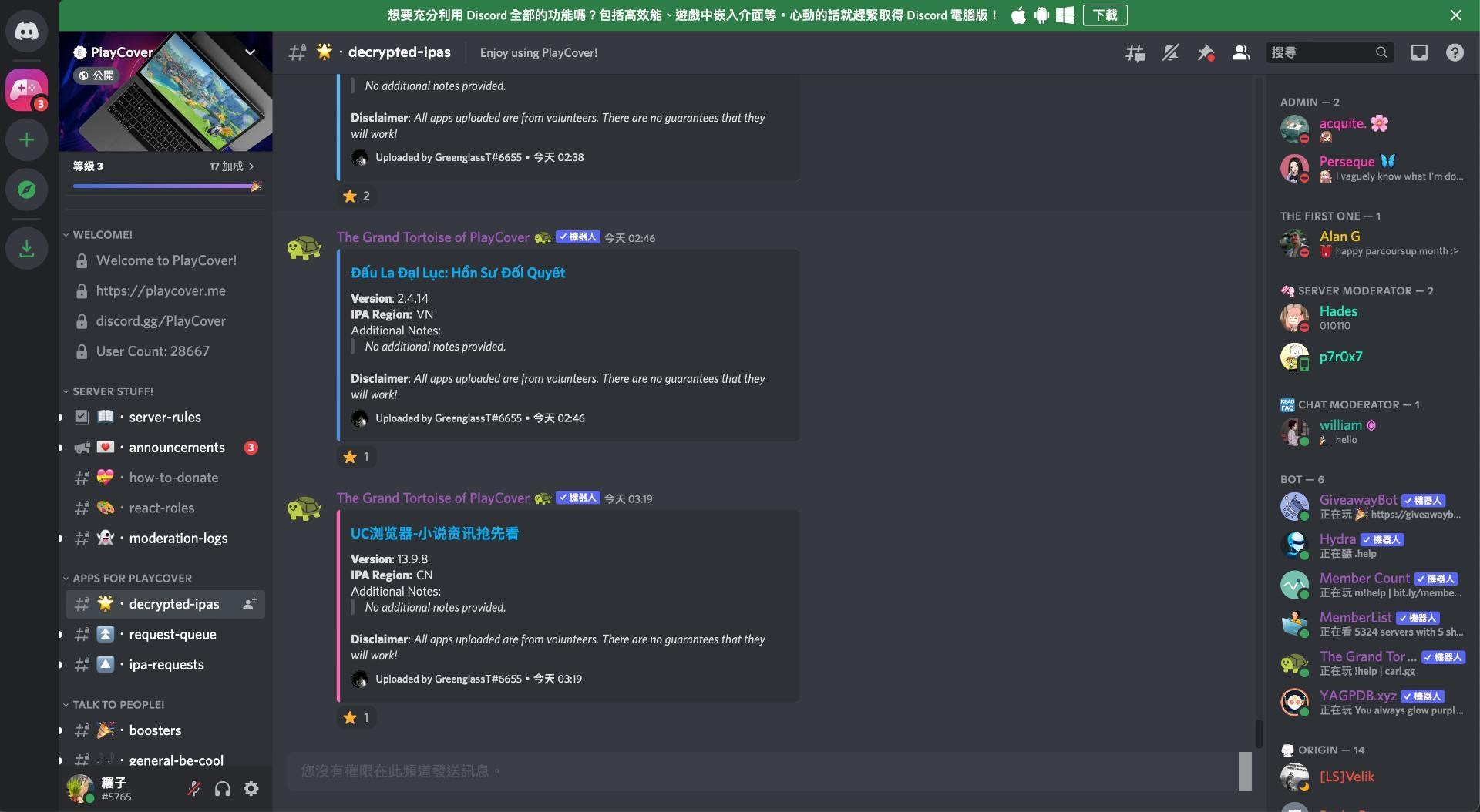
Task: Open the https://playcover.me channel
Action: (165, 290)
